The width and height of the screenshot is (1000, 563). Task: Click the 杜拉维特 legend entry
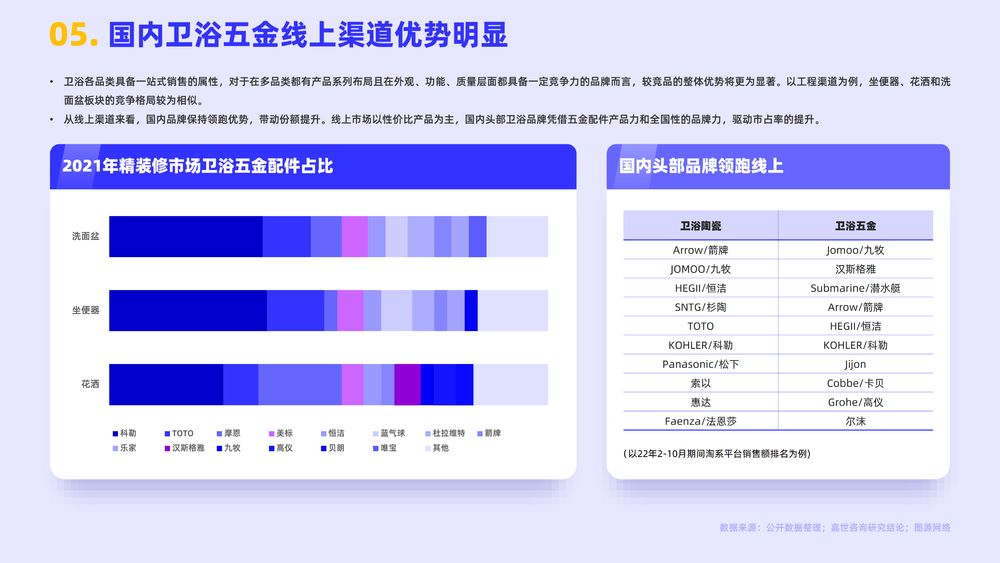[445, 433]
